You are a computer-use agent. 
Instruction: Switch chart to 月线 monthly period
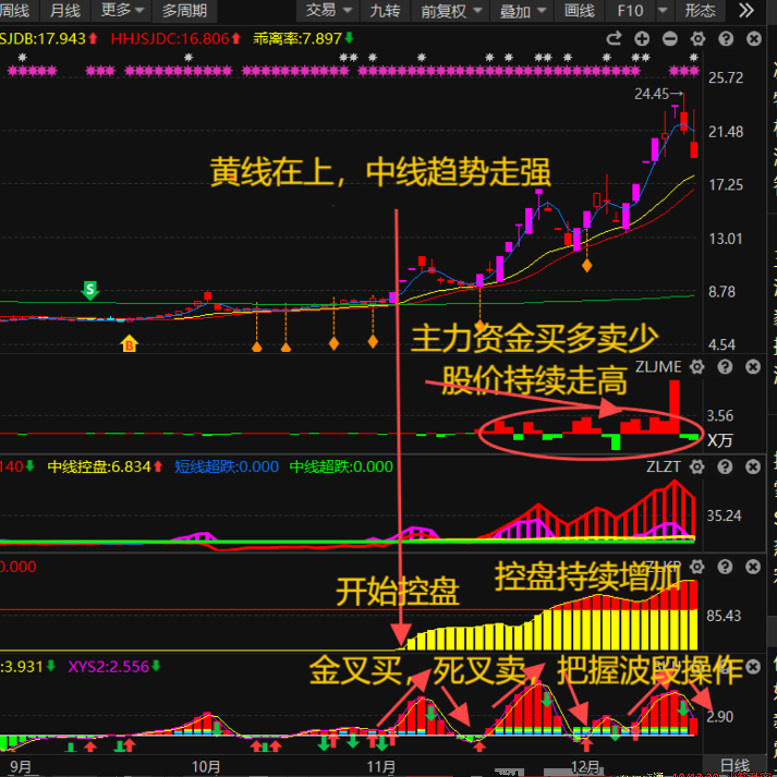tap(65, 10)
